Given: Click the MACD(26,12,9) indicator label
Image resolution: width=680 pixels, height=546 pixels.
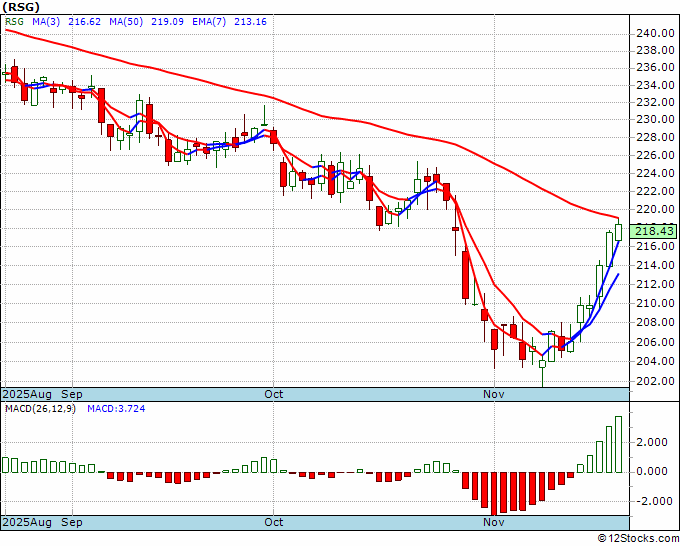Looking at the screenshot, I should point(40,409).
